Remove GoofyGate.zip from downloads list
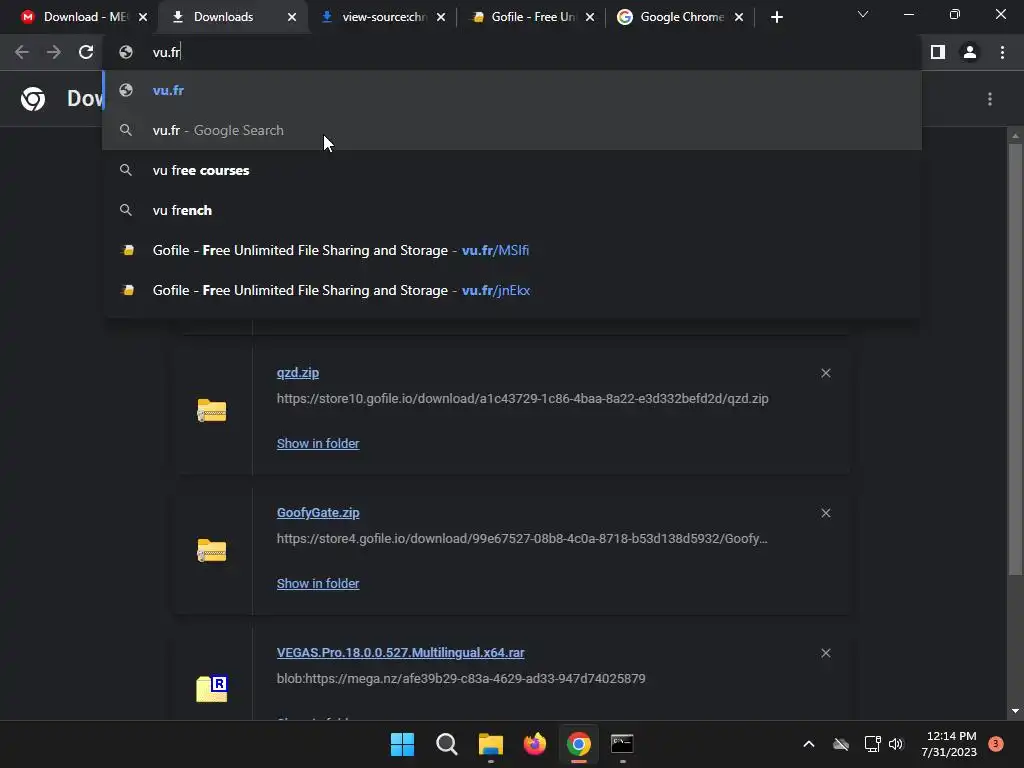1024x768 pixels. (x=825, y=513)
